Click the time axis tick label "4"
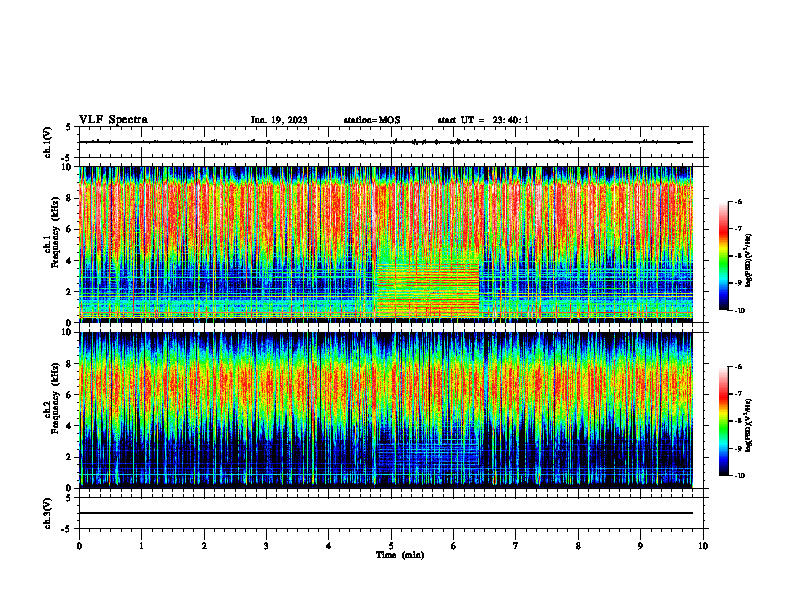Viewport: 792px width, 612px height. coord(329,546)
